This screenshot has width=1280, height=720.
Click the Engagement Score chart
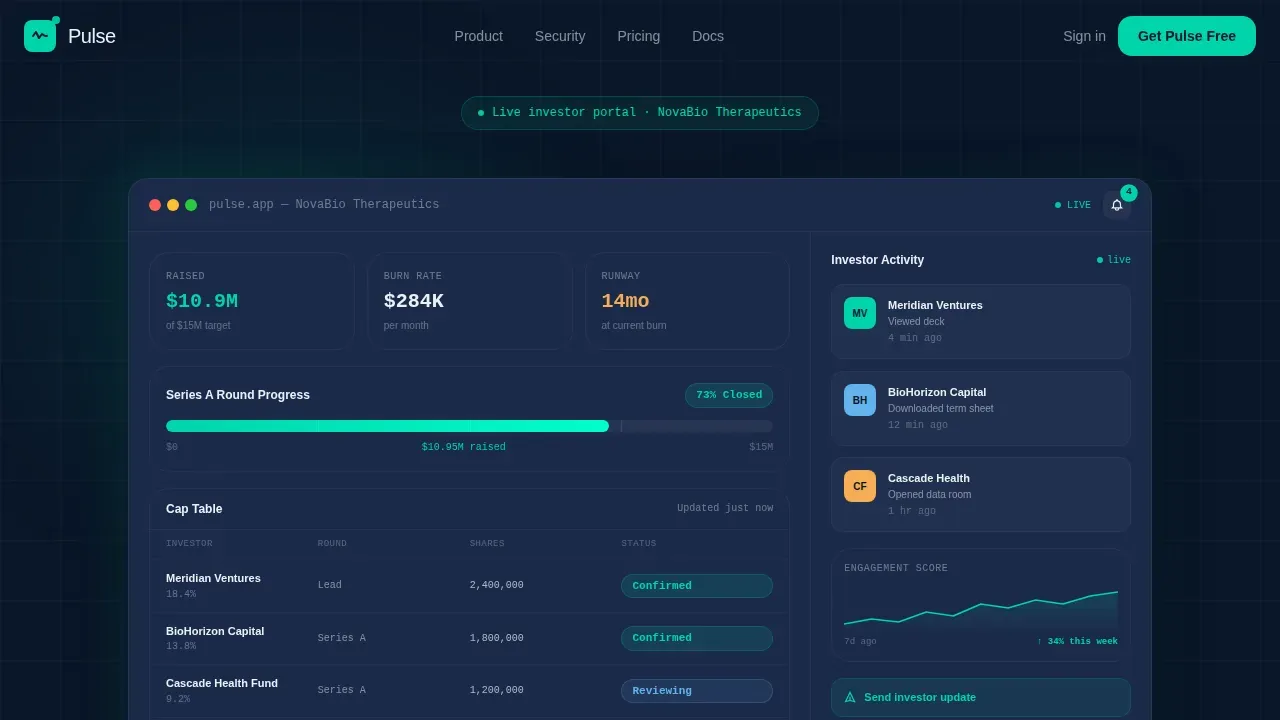(x=981, y=610)
